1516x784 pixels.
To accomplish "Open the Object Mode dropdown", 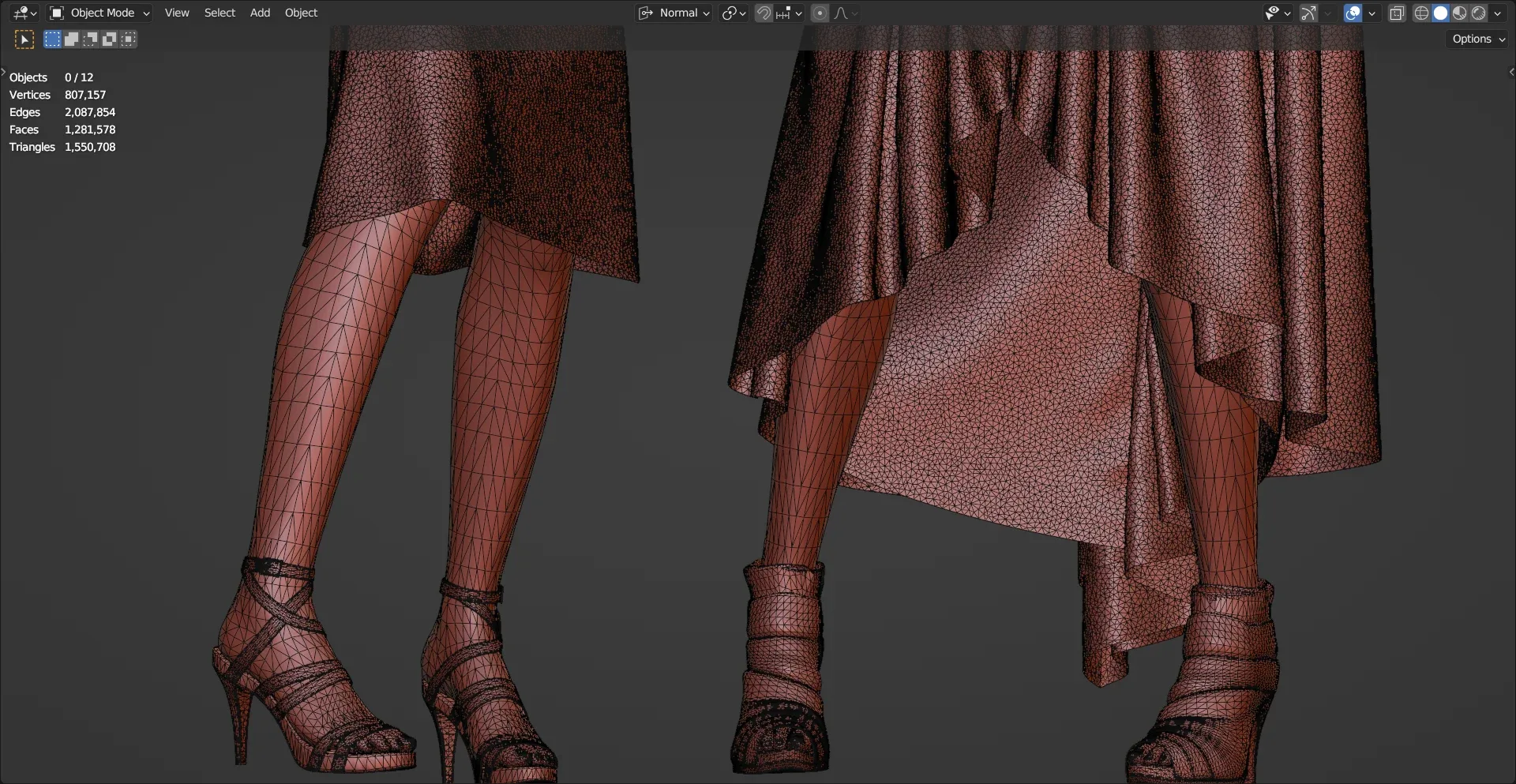I will point(99,13).
